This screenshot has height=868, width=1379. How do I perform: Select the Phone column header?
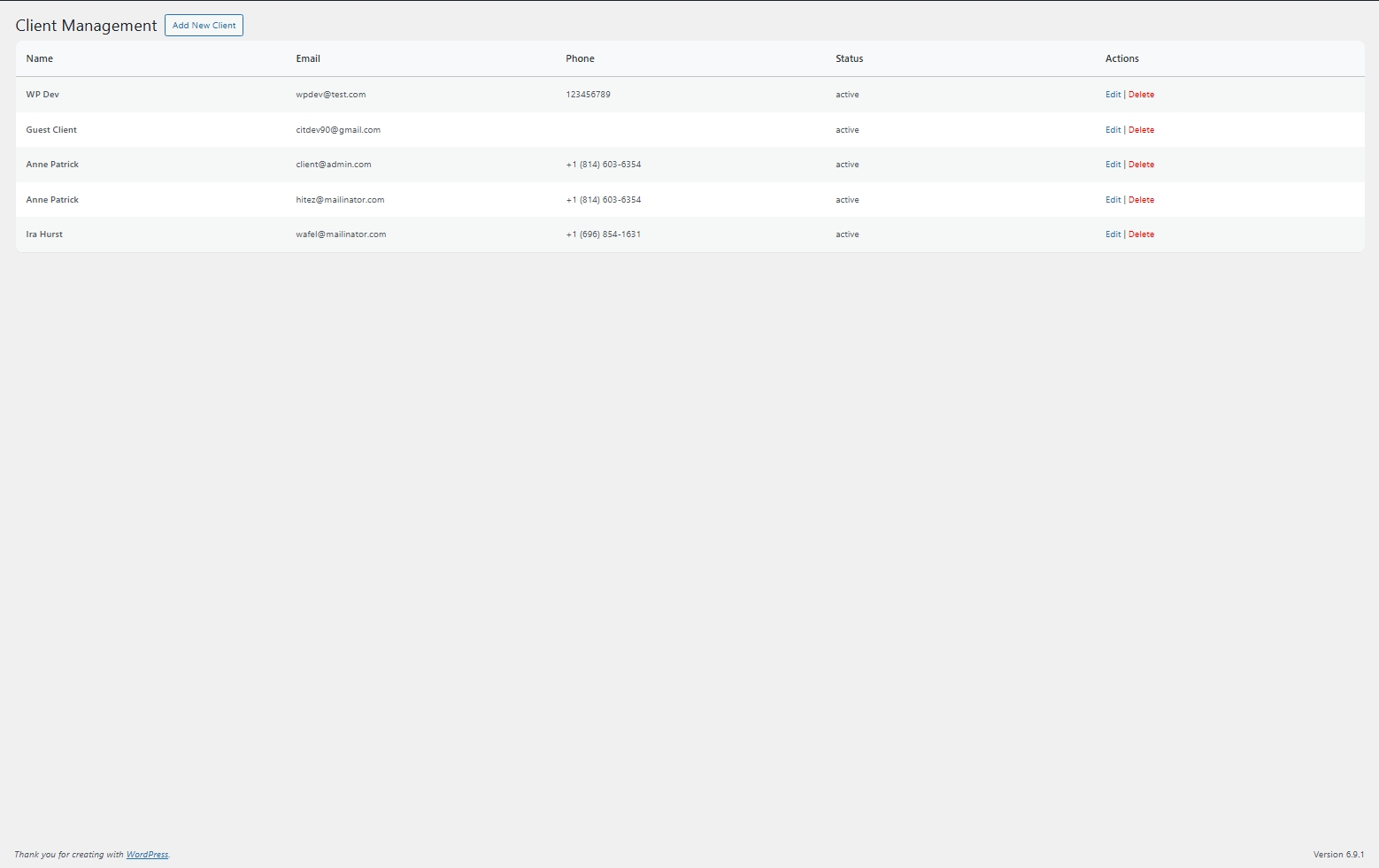click(580, 58)
